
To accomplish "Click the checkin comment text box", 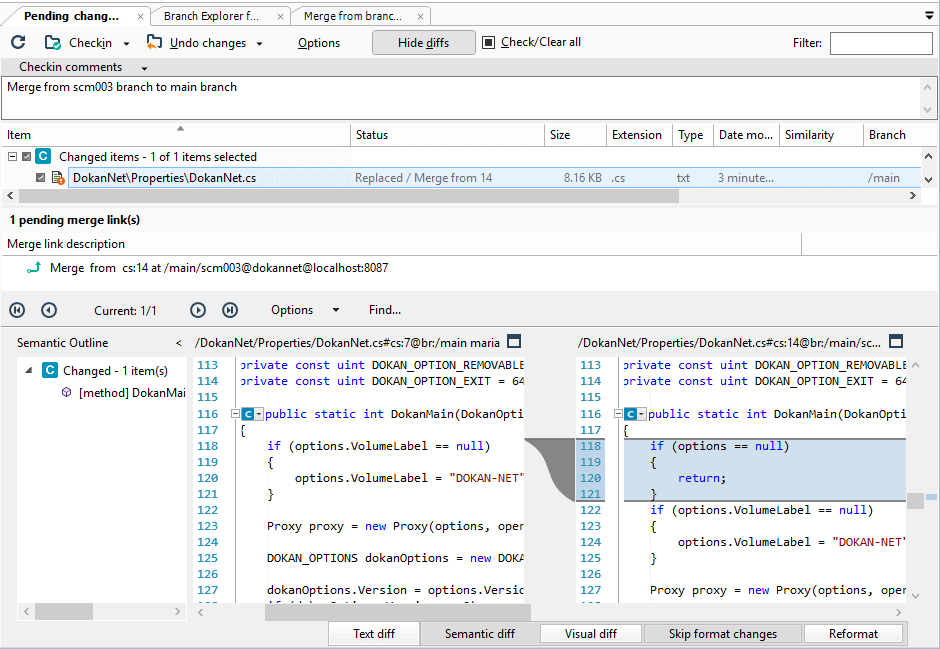I will point(462,98).
